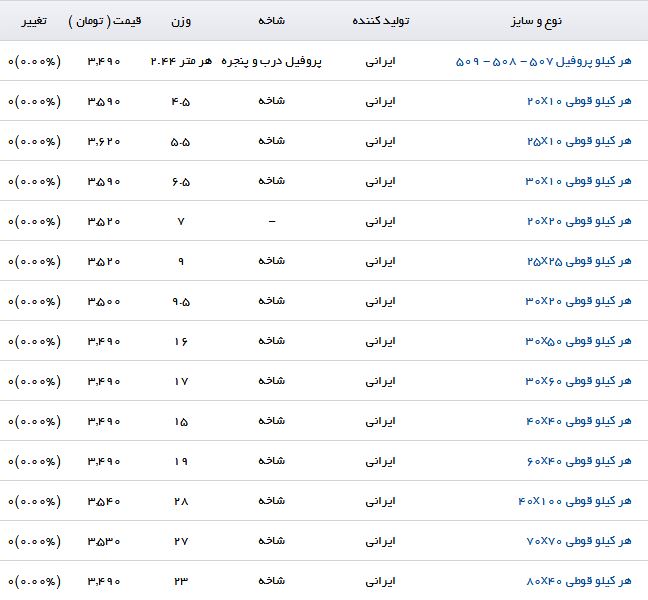The width and height of the screenshot is (648, 600).
Task: Select the weight 27 in the 70X70 row
Action: (x=181, y=542)
